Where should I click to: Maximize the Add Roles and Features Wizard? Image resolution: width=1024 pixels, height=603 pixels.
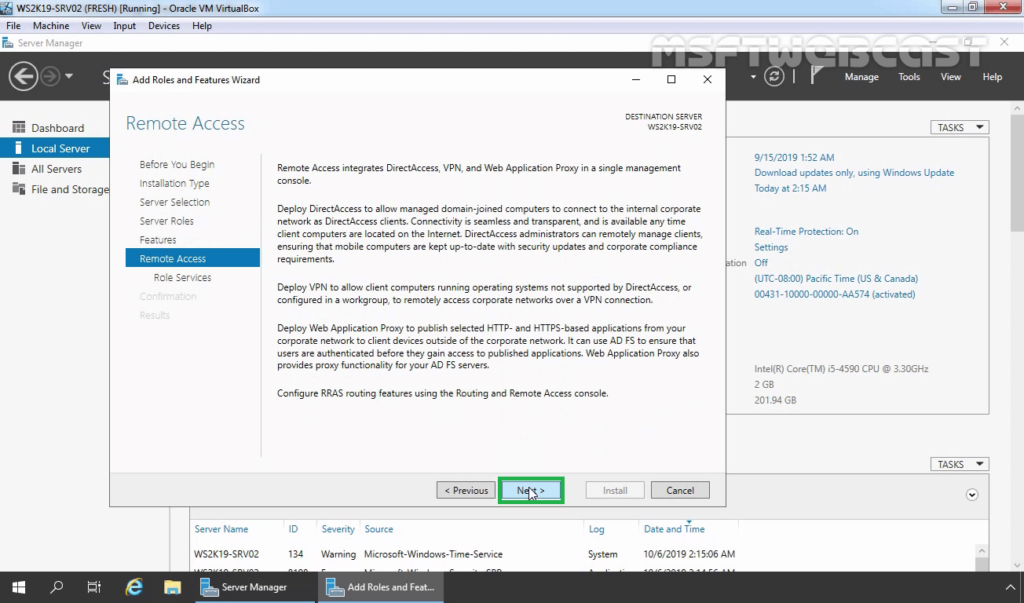click(671, 80)
